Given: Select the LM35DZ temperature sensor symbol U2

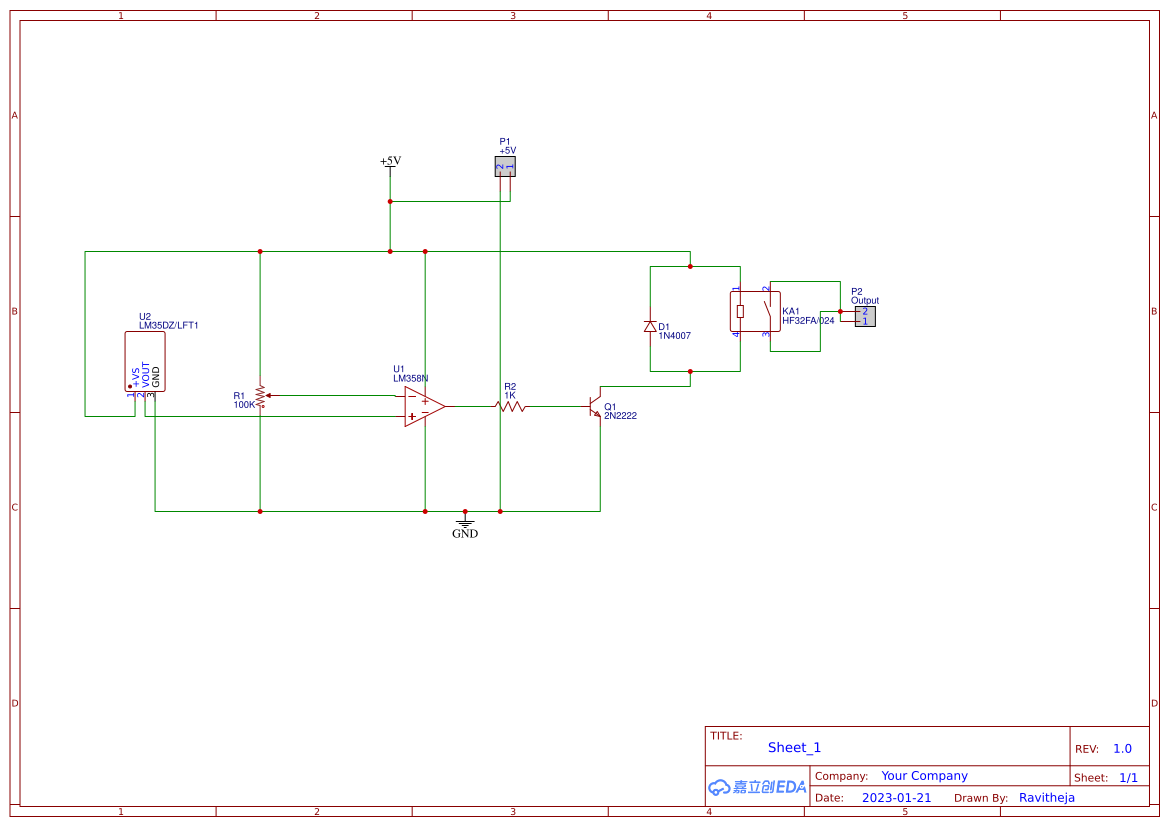Looking at the screenshot, I should pyautogui.click(x=145, y=362).
